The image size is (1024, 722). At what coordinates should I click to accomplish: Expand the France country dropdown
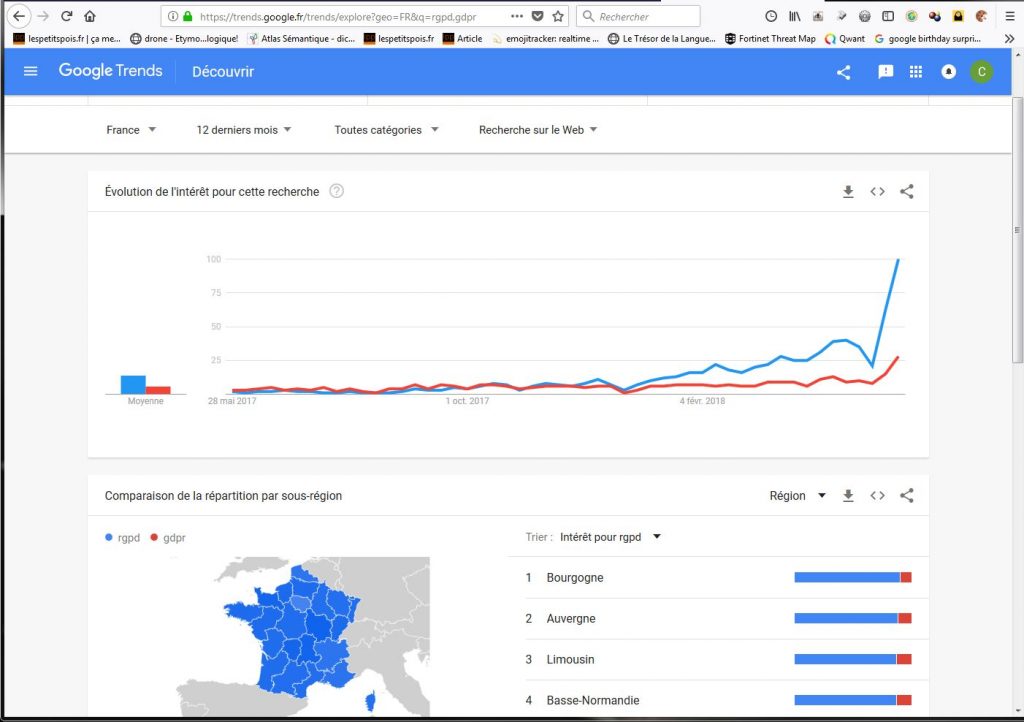pyautogui.click(x=131, y=130)
